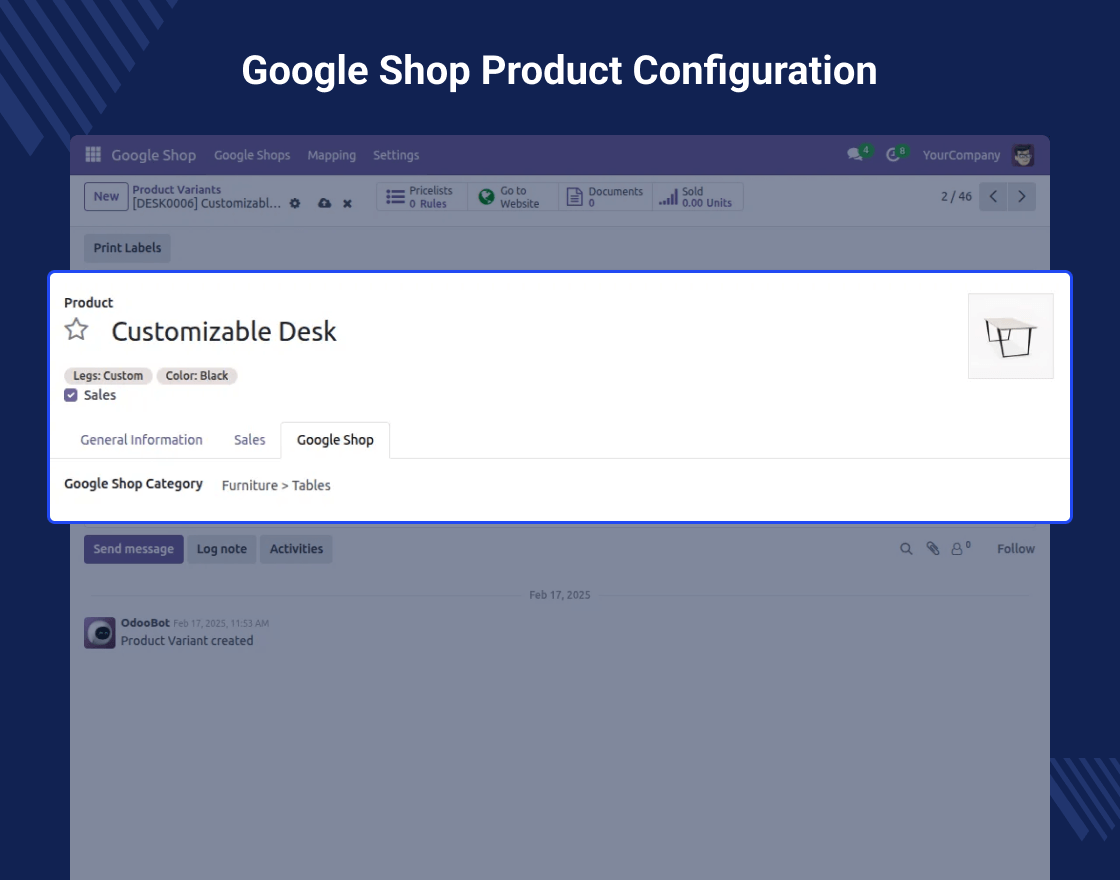1120x880 pixels.
Task: Open Documents stat button
Action: coord(605,196)
